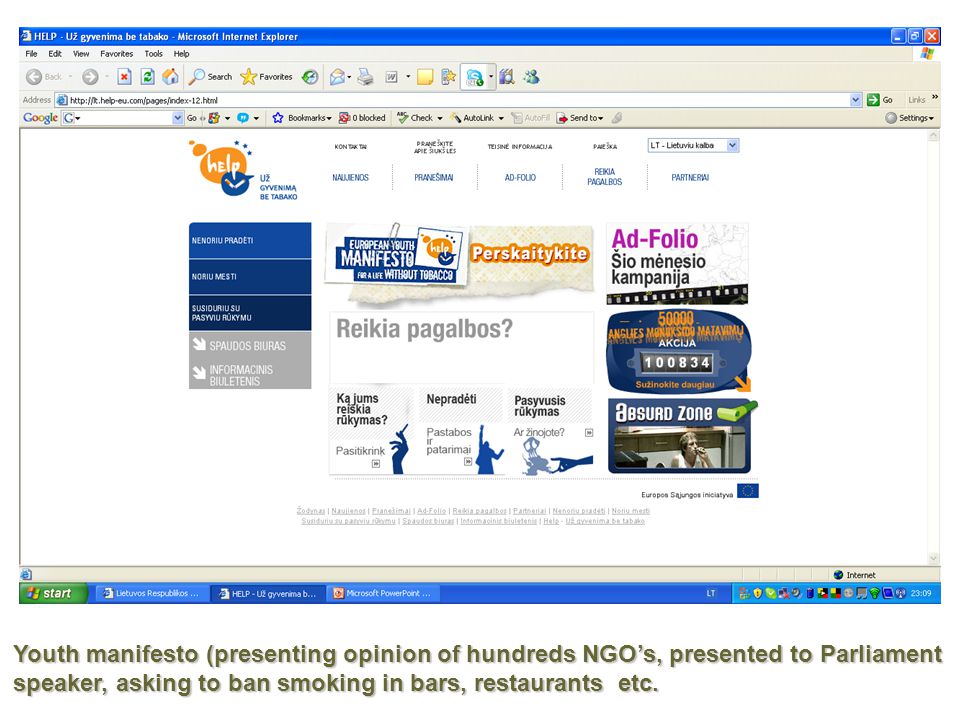Image resolution: width=960 pixels, height=720 pixels.
Task: Click the yellow Discuss note icon
Action: 424,77
